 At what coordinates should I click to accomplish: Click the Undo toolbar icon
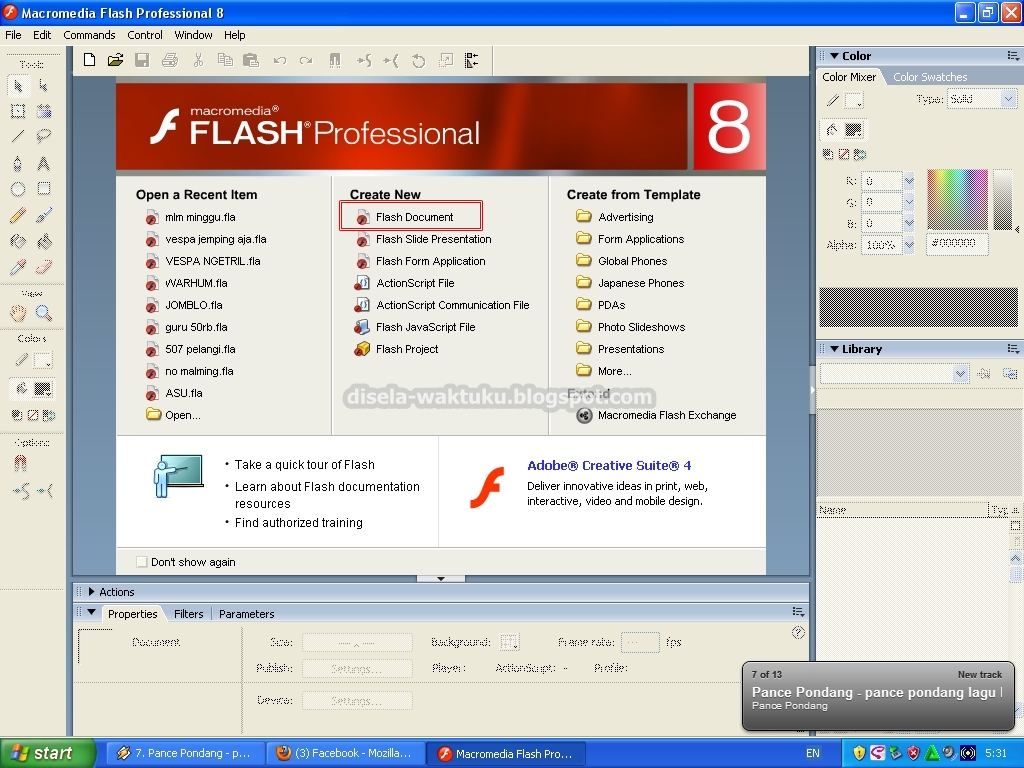tap(280, 61)
